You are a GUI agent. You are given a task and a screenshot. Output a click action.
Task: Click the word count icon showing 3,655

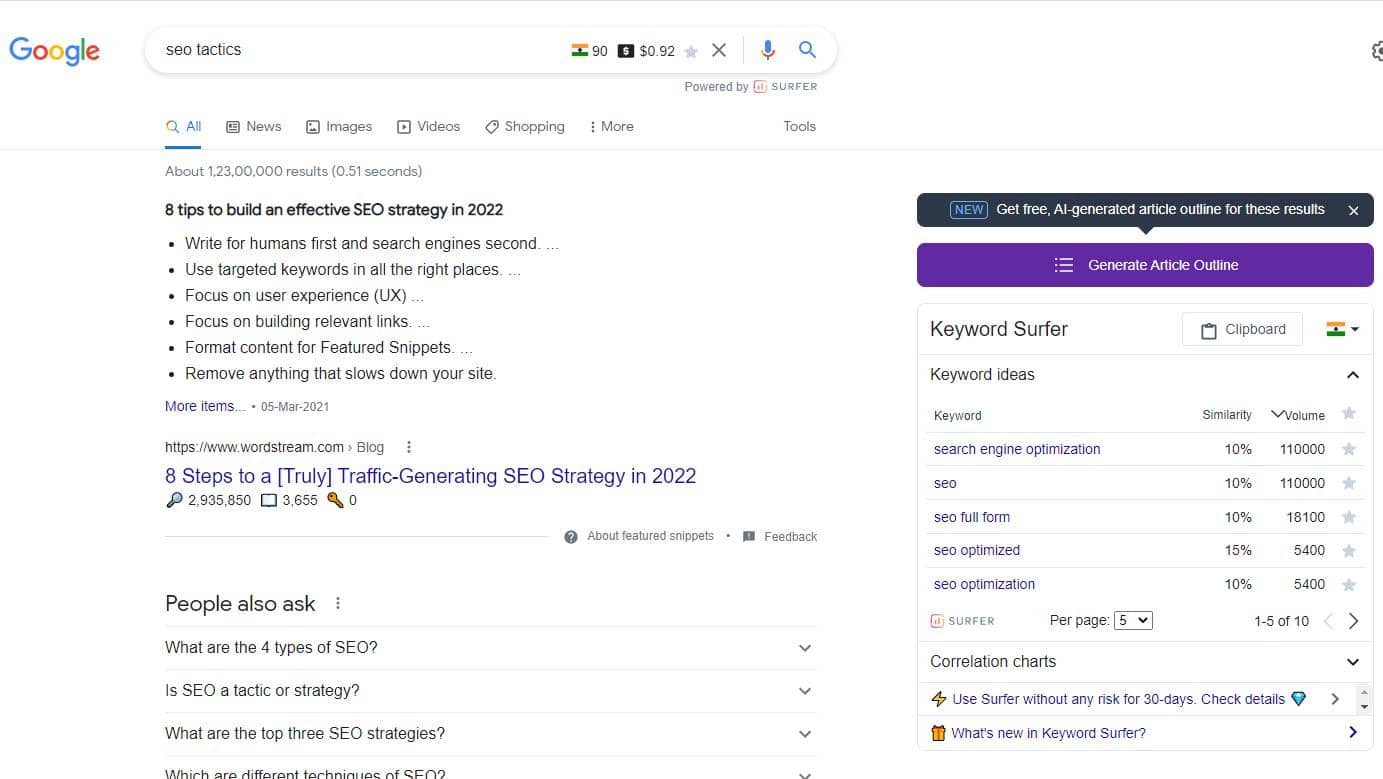click(x=268, y=500)
